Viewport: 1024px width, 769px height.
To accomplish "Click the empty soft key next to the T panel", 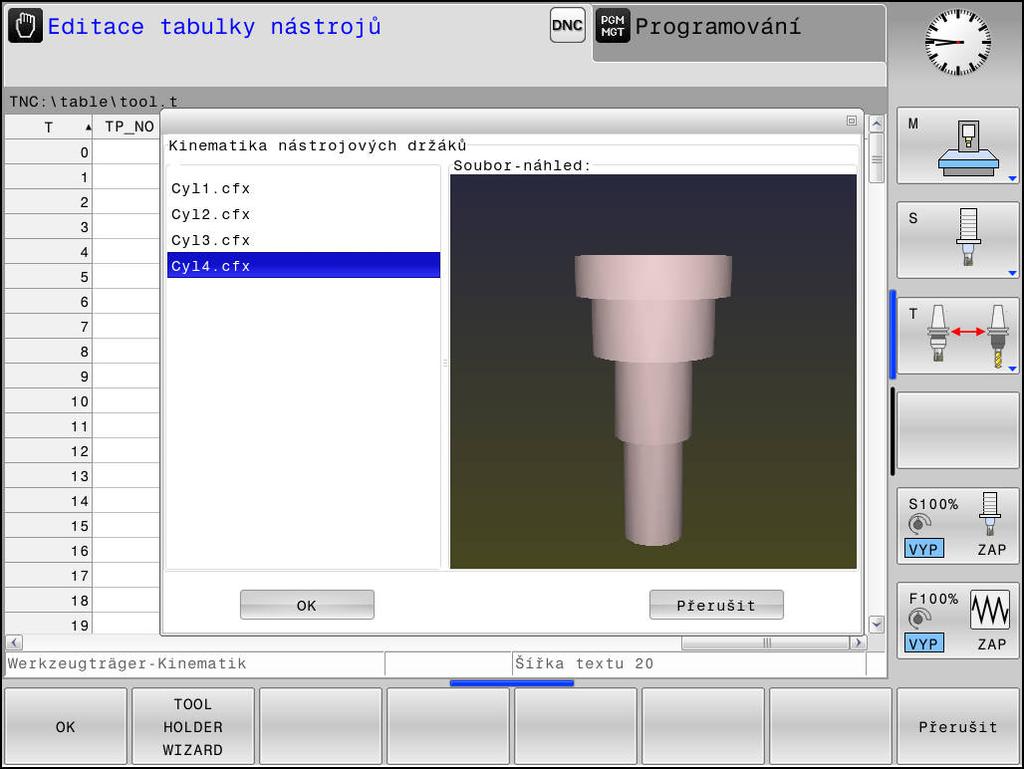I will click(x=957, y=431).
